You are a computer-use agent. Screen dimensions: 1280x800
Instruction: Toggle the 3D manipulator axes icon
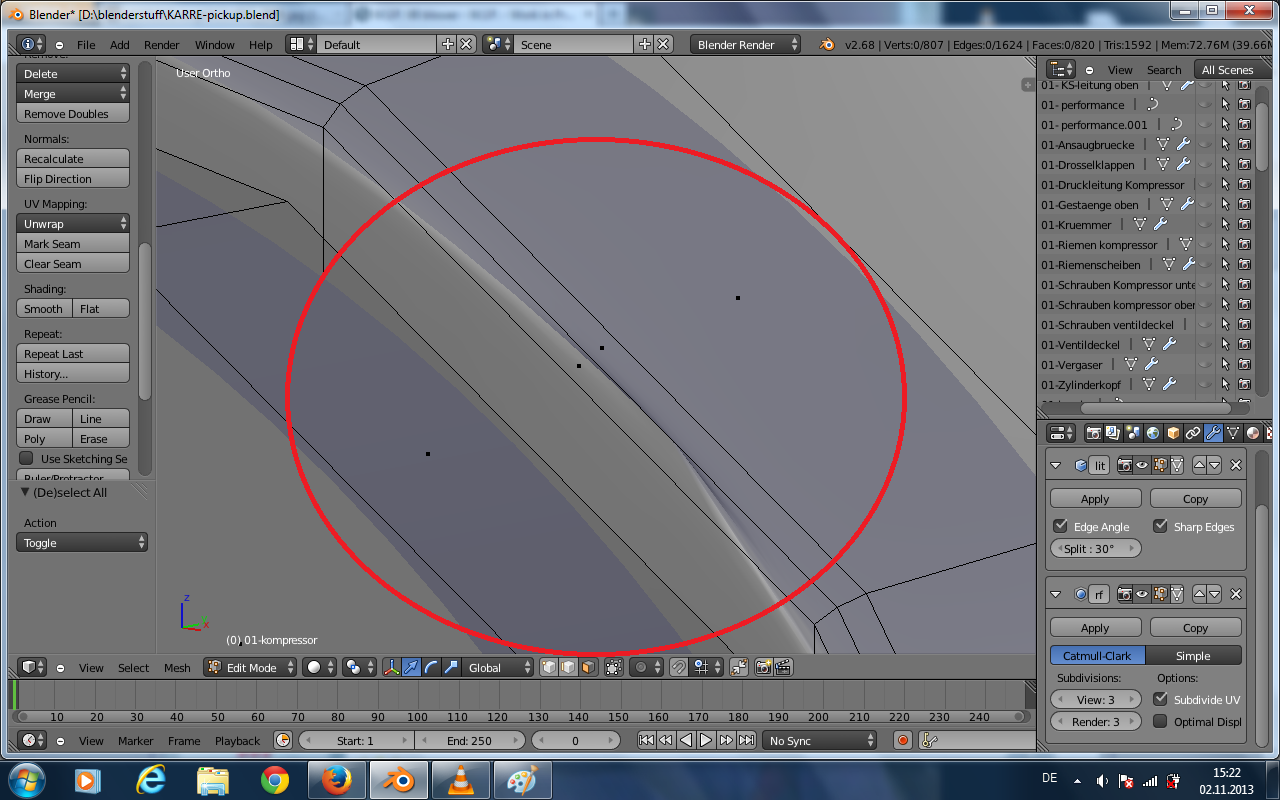391,667
